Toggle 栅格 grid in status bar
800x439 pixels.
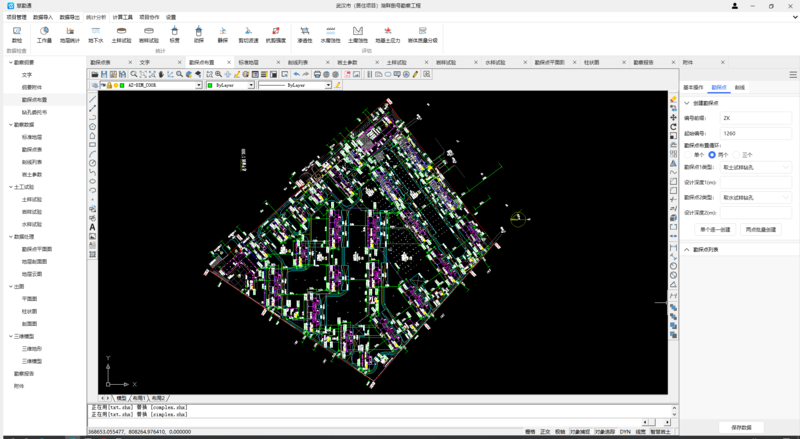530,432
